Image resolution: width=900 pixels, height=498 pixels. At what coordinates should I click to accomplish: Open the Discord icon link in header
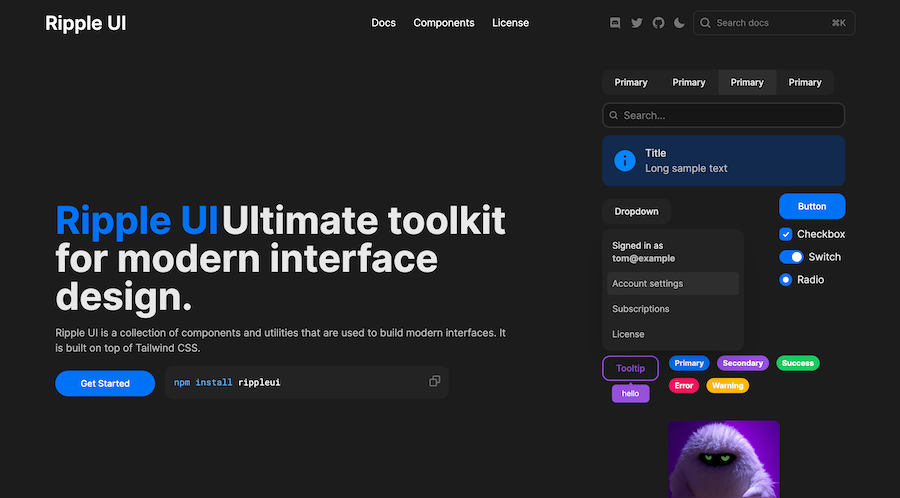615,23
